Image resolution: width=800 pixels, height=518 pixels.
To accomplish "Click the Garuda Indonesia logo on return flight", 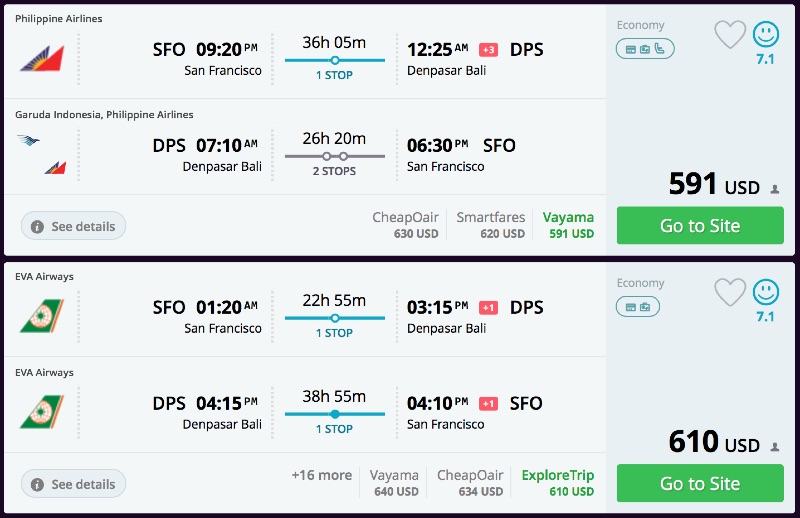I will pyautogui.click(x=28, y=140).
